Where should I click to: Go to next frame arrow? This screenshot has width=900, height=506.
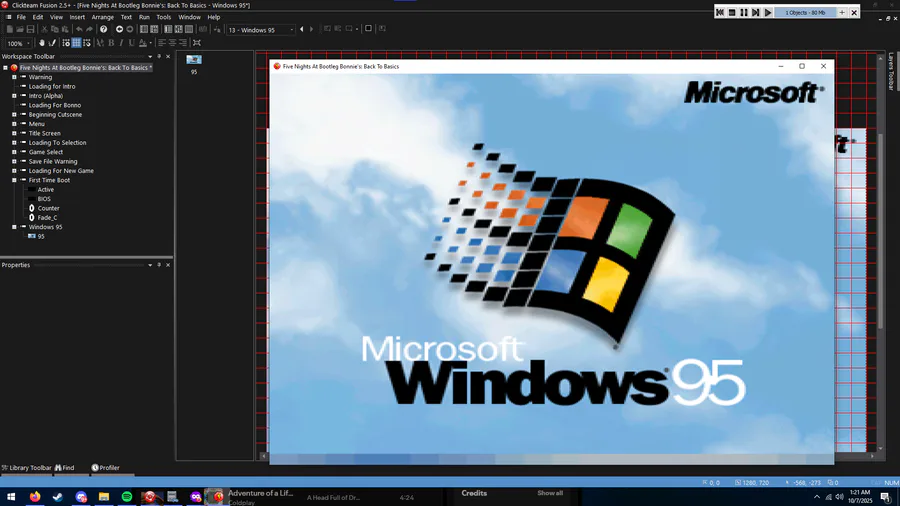click(x=312, y=29)
